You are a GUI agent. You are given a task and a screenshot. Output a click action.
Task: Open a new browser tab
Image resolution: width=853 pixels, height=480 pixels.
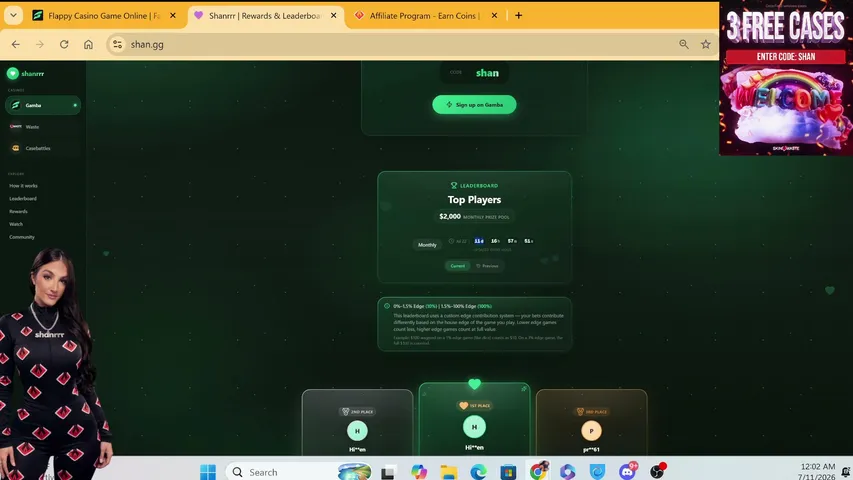(x=518, y=16)
